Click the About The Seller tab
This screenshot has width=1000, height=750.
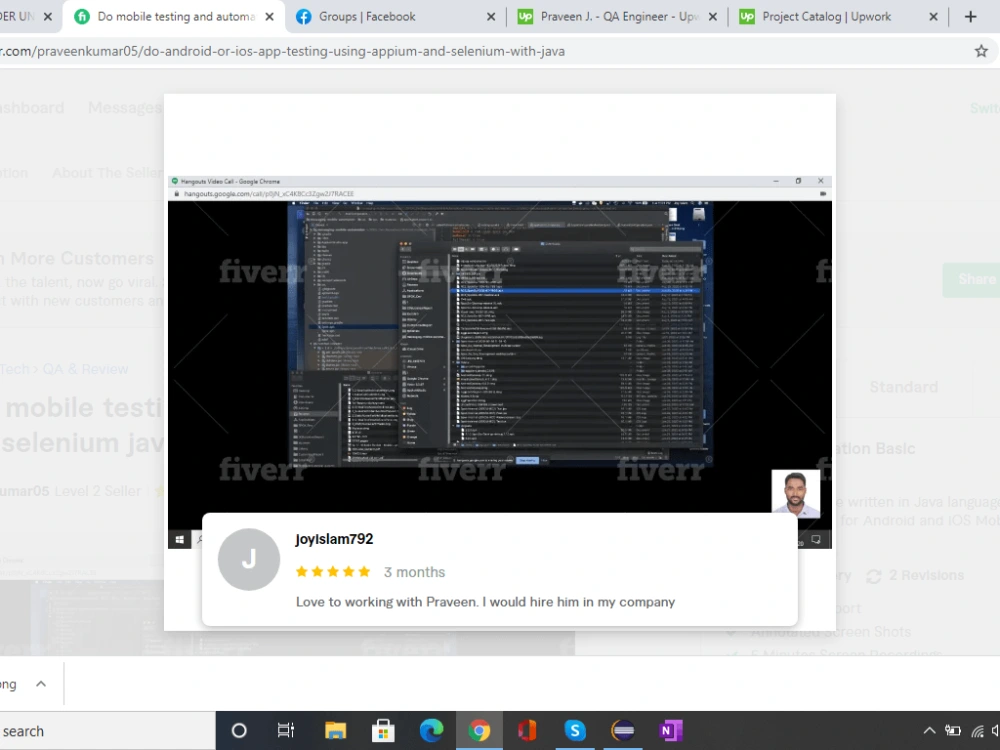(107, 173)
